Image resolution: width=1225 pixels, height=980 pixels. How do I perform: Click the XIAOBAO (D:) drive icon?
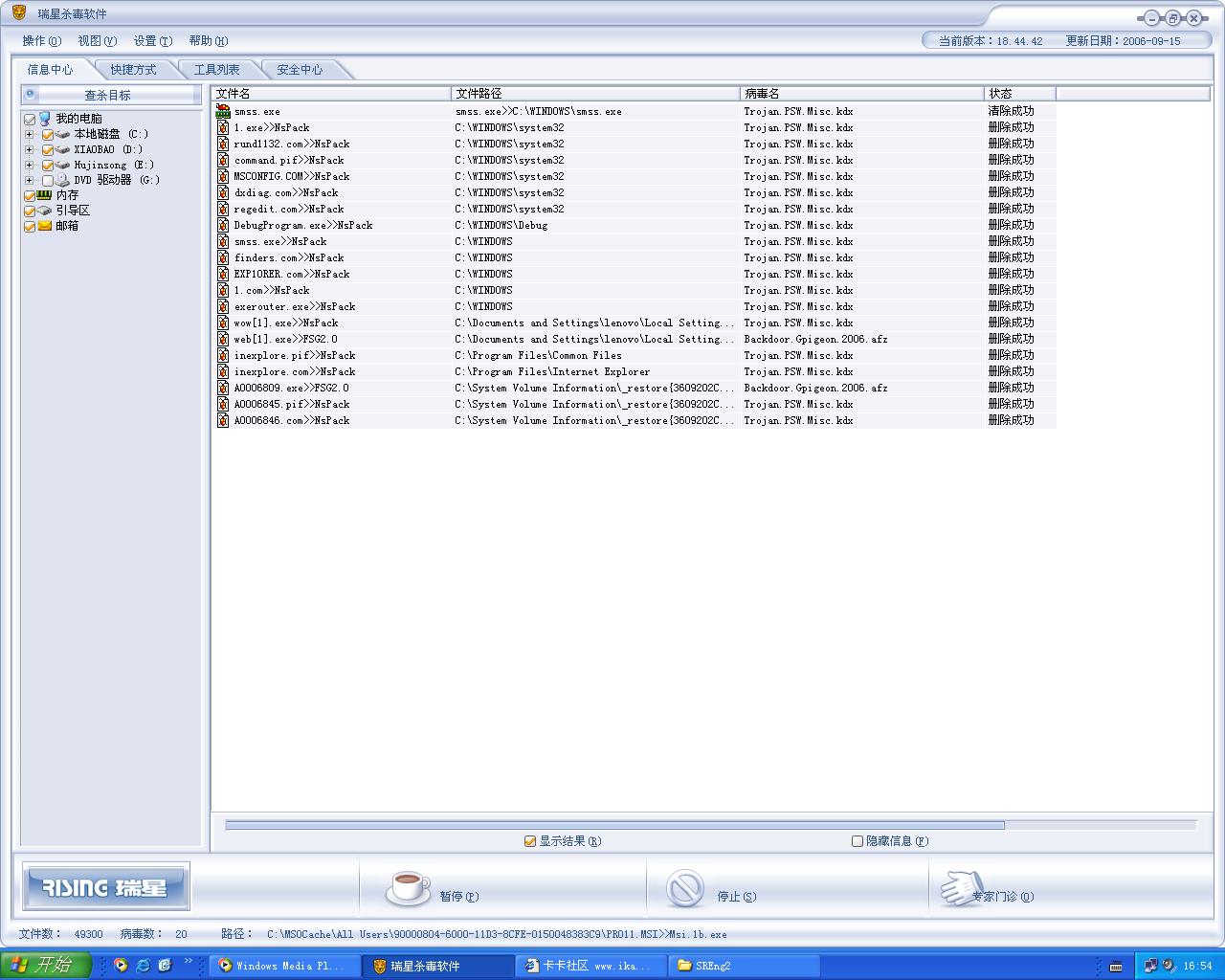(63, 149)
